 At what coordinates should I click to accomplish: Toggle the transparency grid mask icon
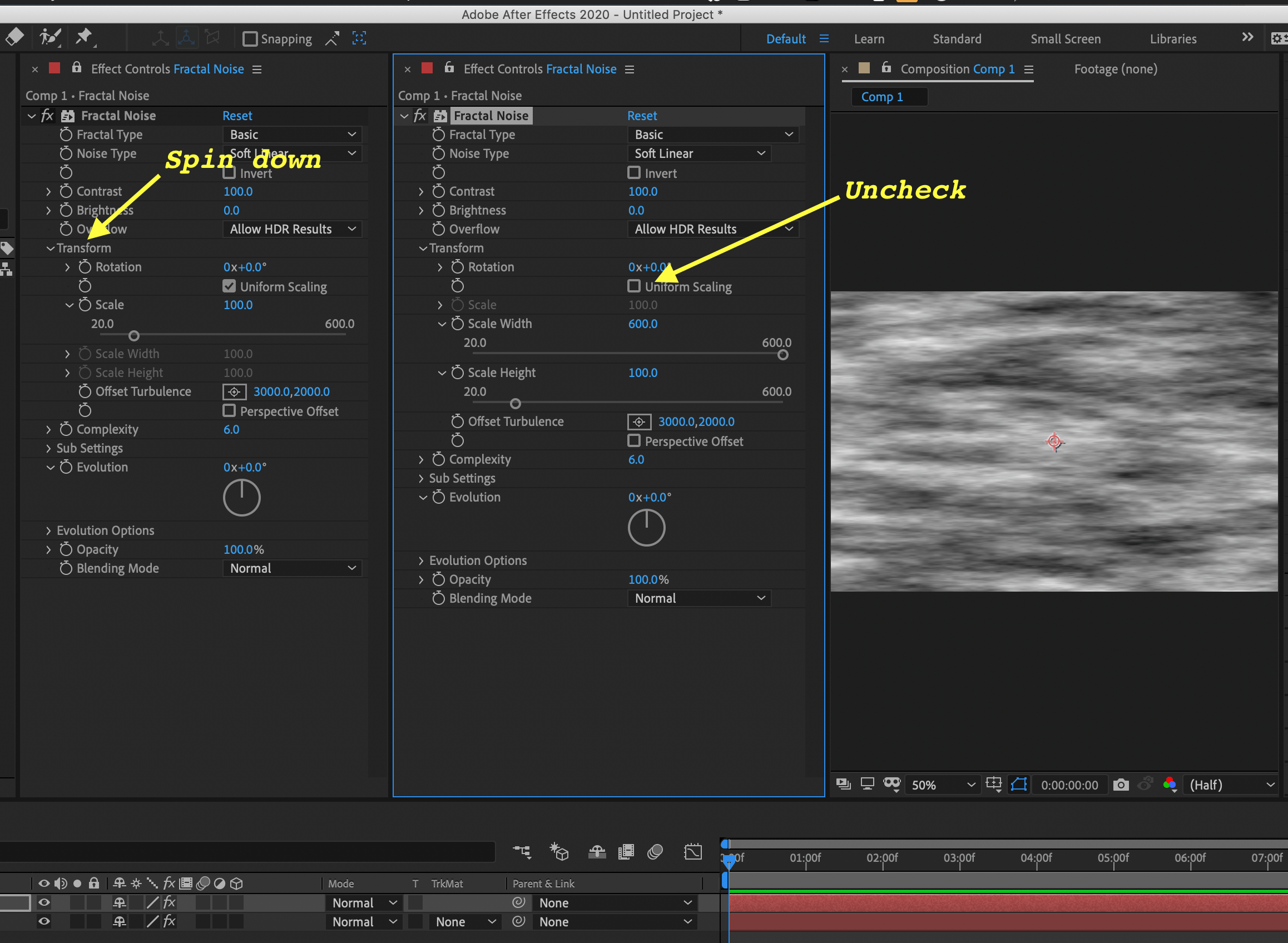pos(1019,785)
